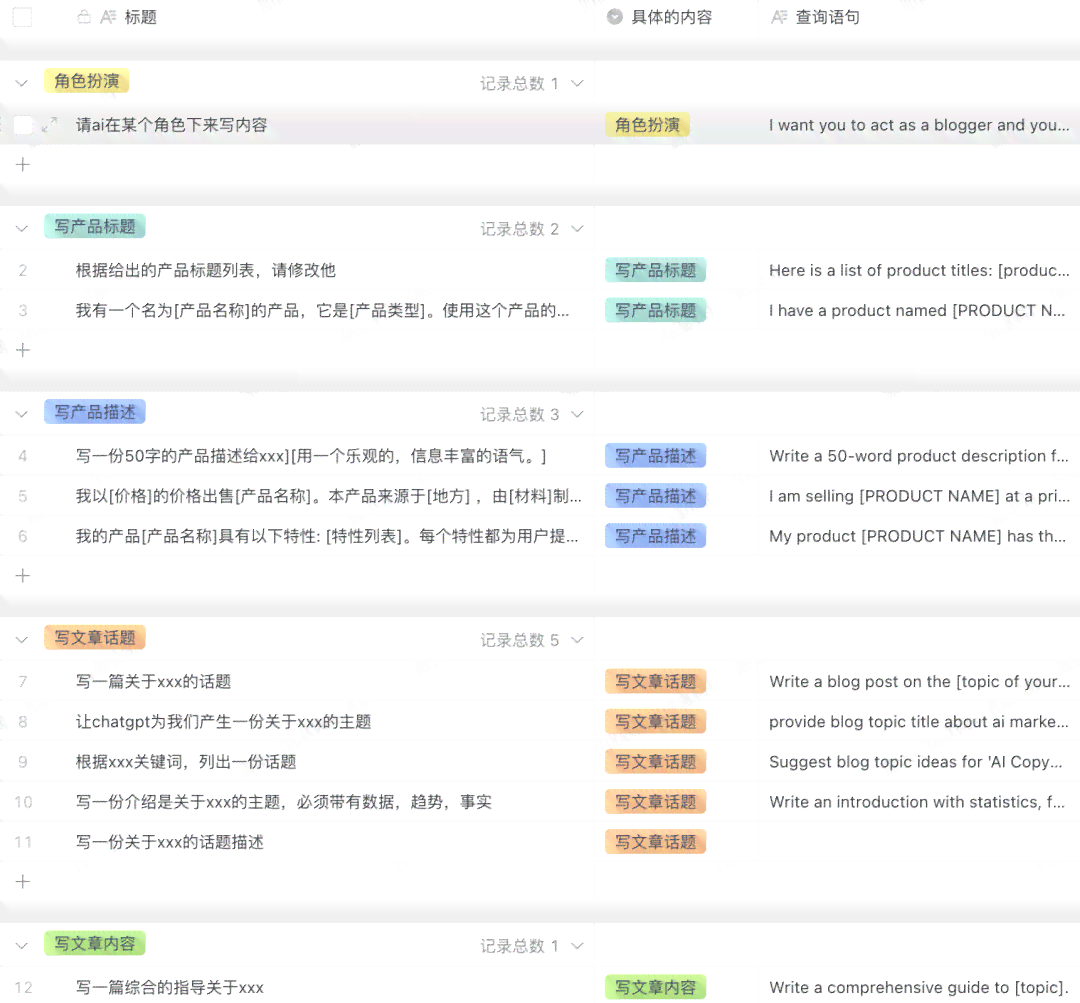The width and height of the screenshot is (1080, 1003).
Task: Open query 'I am selling [PRODUCT NAME]'
Action: 920,496
